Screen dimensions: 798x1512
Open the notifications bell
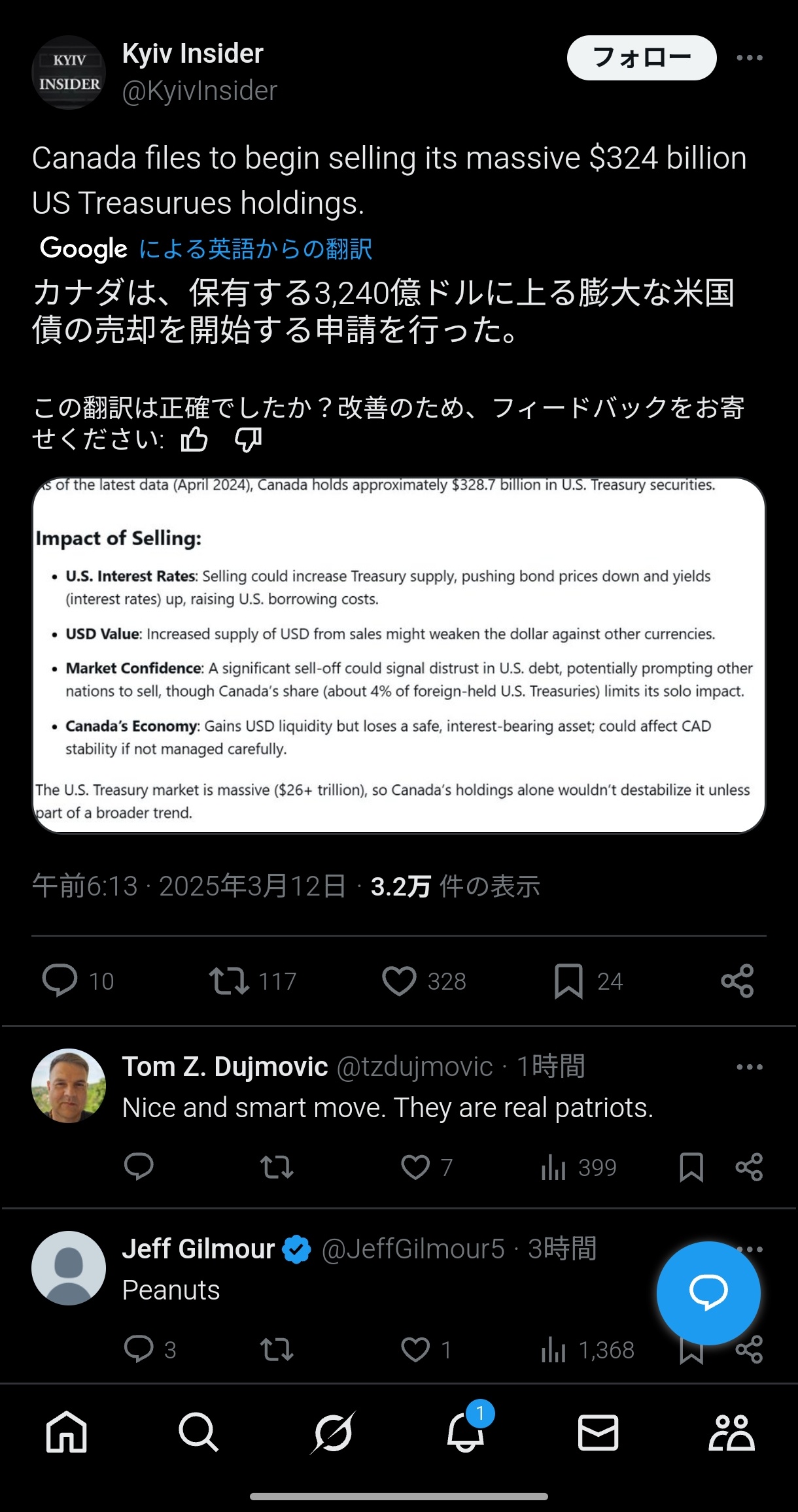466,1432
